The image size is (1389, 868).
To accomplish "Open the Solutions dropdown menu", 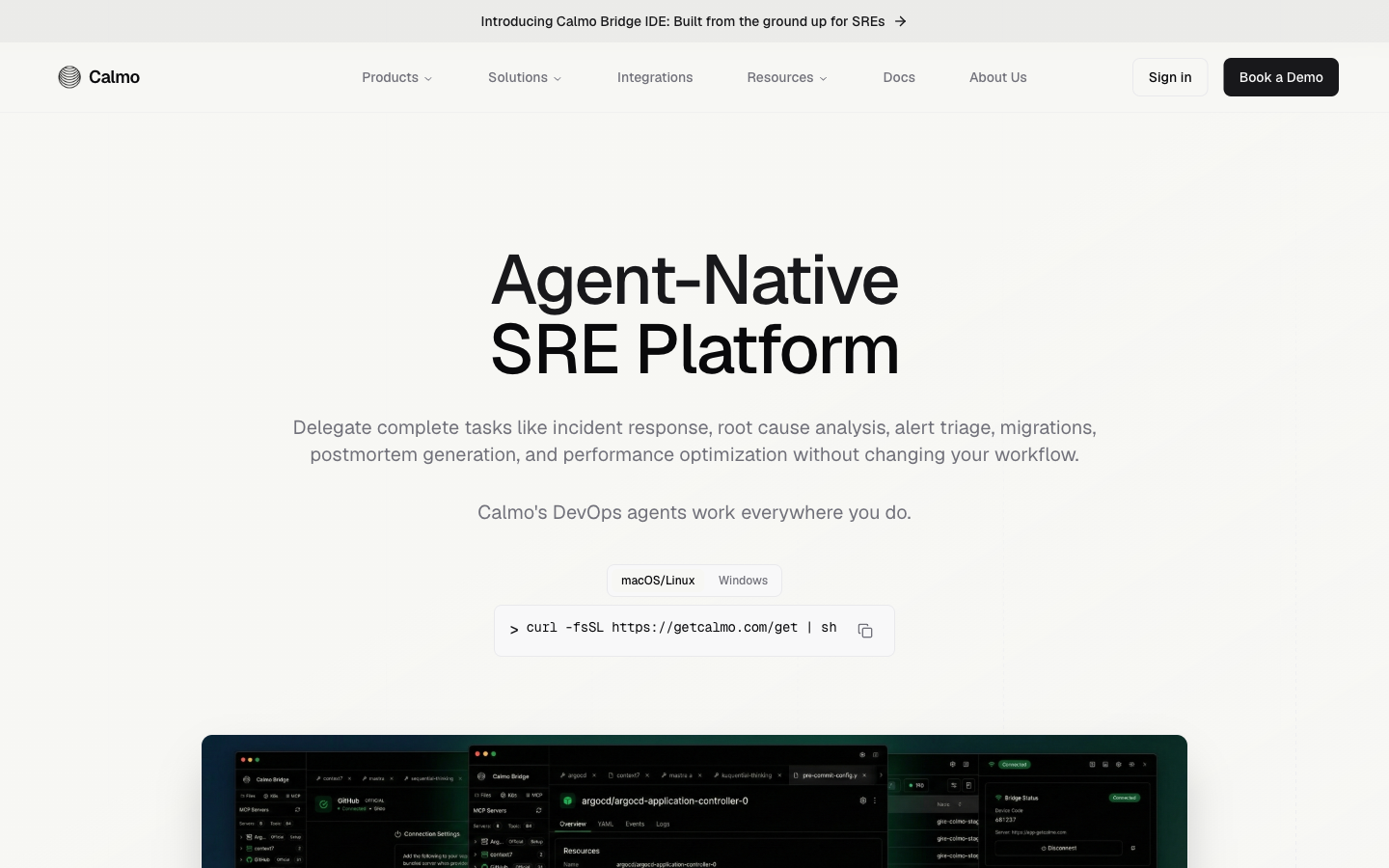I will (518, 77).
